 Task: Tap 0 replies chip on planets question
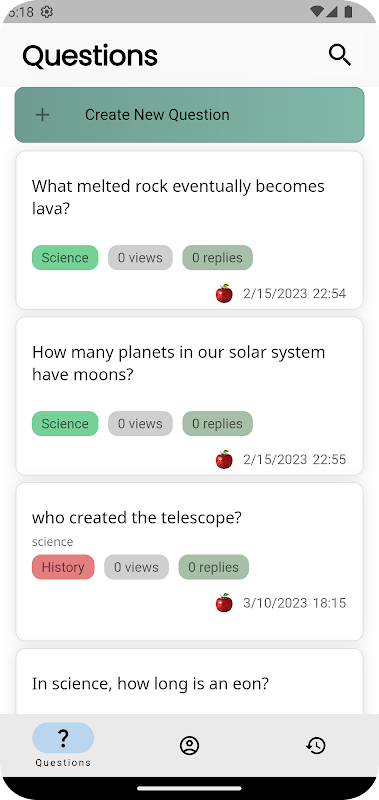click(x=217, y=423)
